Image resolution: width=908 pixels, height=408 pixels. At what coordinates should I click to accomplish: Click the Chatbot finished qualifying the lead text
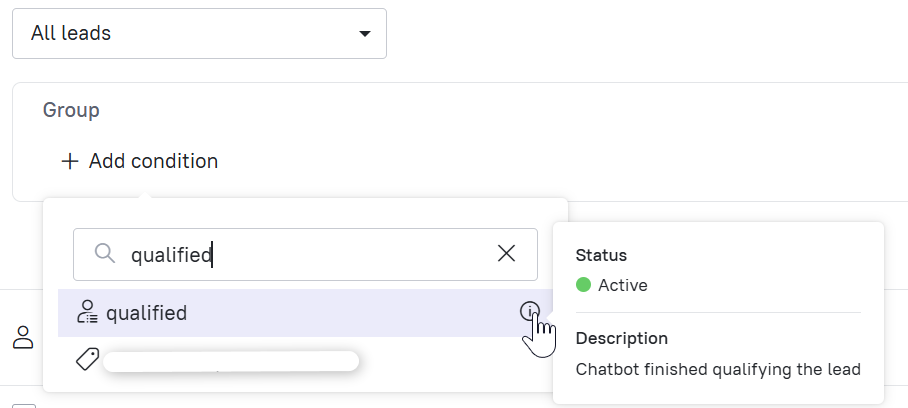(x=718, y=369)
